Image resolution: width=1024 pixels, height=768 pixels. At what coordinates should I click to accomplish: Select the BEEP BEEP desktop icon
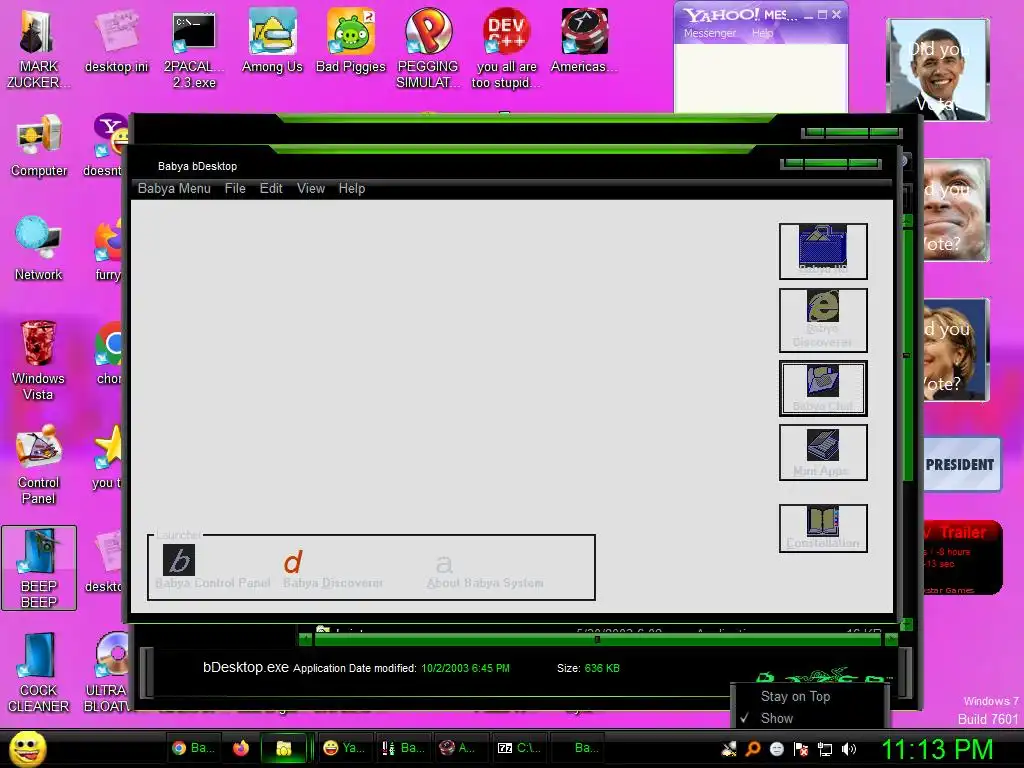point(39,568)
